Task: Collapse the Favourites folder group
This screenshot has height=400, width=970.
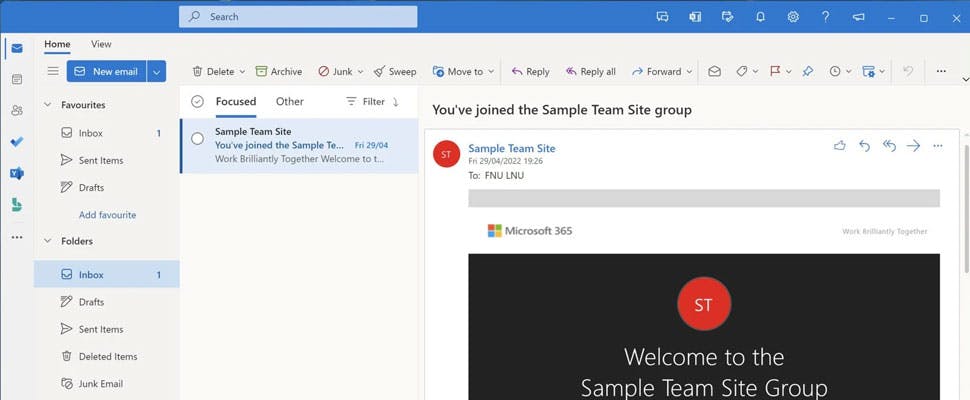Action: (x=46, y=105)
